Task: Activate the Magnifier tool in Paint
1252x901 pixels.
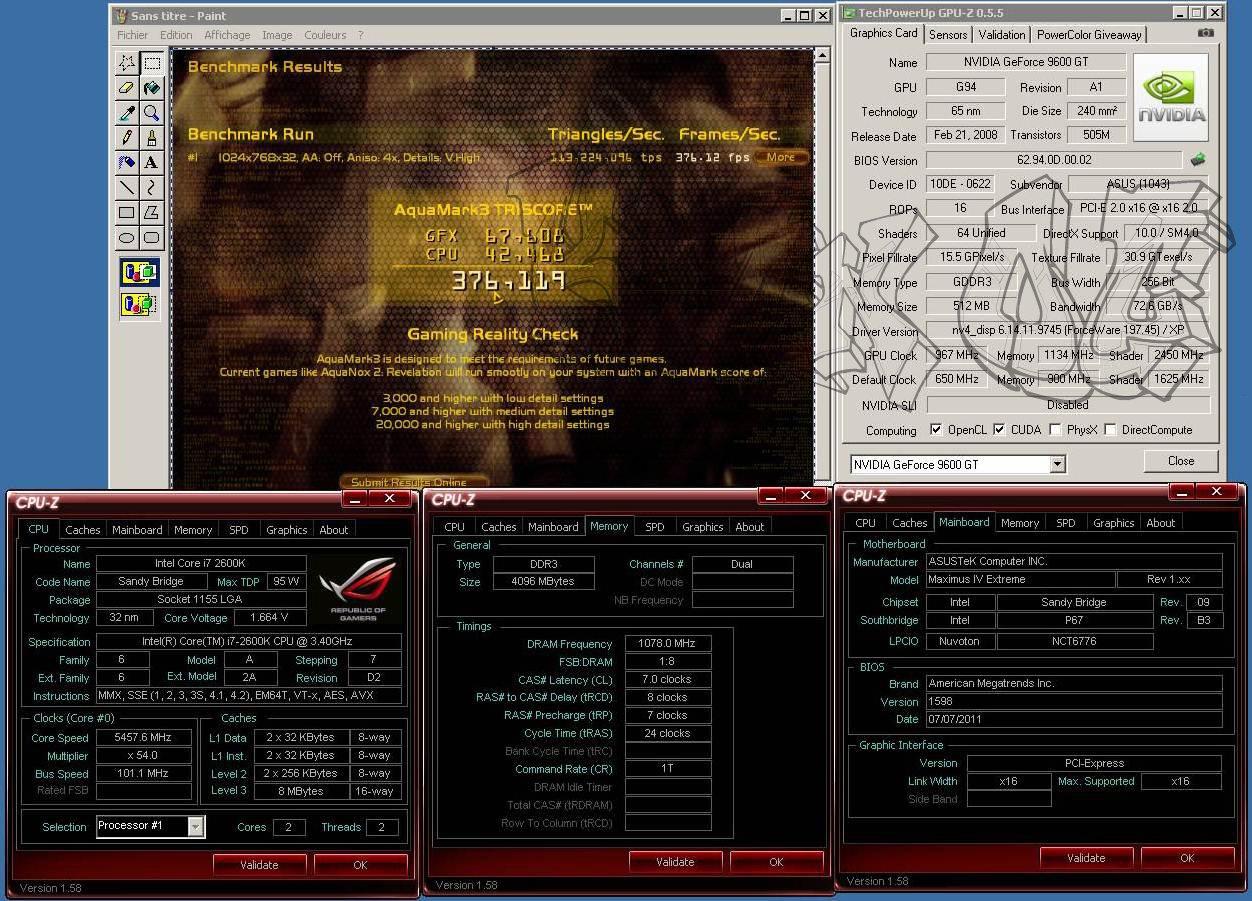Action: click(152, 112)
